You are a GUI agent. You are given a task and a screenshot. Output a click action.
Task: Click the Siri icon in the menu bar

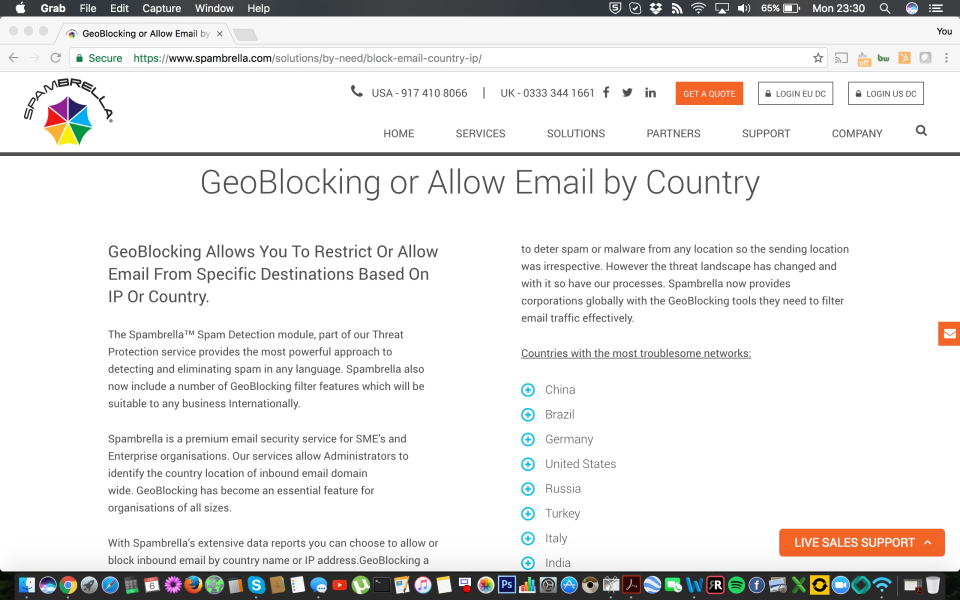911,8
